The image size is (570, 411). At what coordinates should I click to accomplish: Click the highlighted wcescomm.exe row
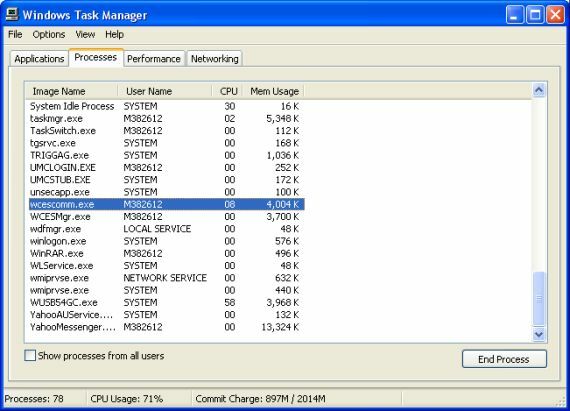point(166,204)
